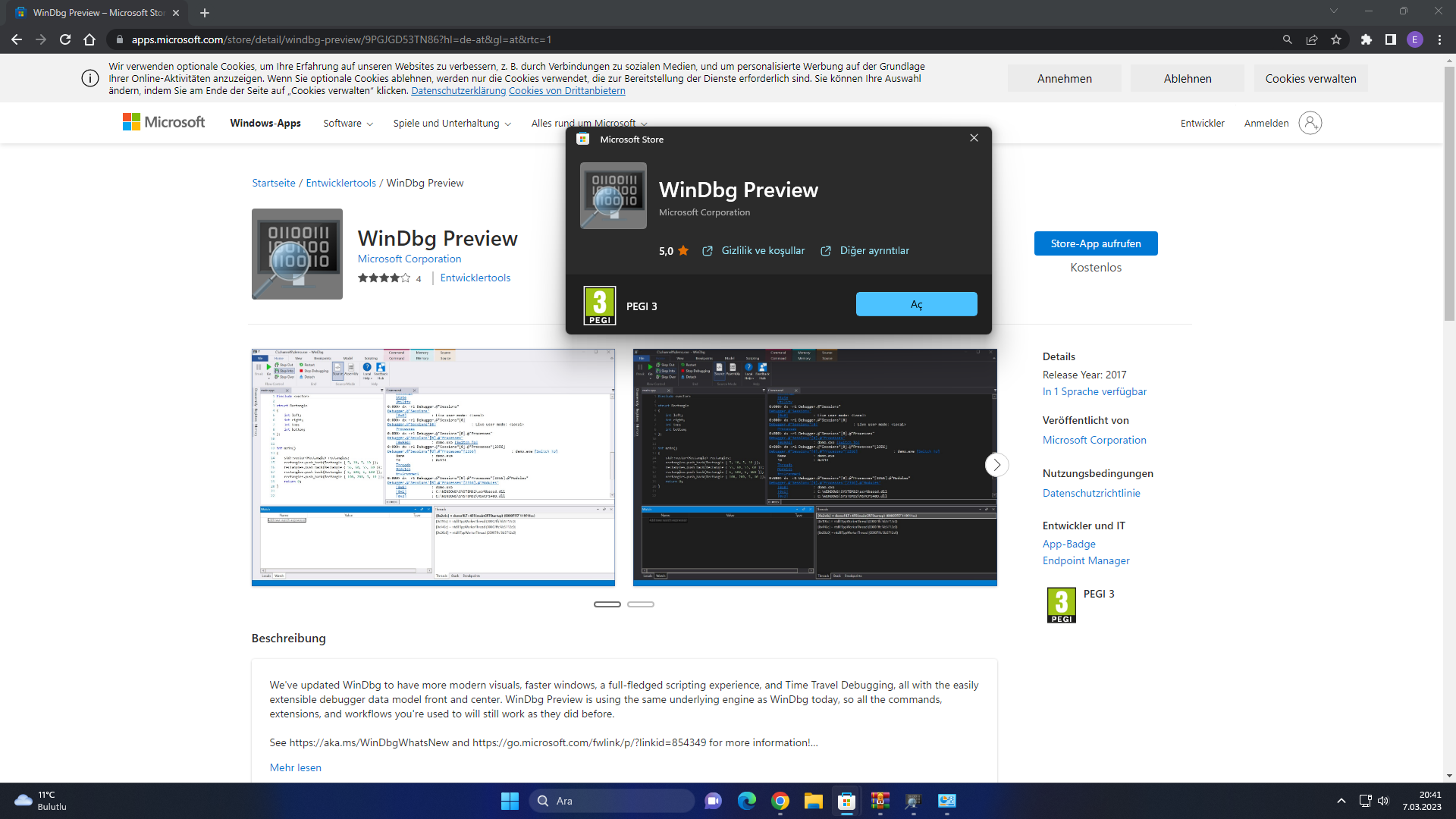The image size is (1456, 819).
Task: Expand the 'Alles rund um Microsoft' dropdown
Action: (x=589, y=122)
